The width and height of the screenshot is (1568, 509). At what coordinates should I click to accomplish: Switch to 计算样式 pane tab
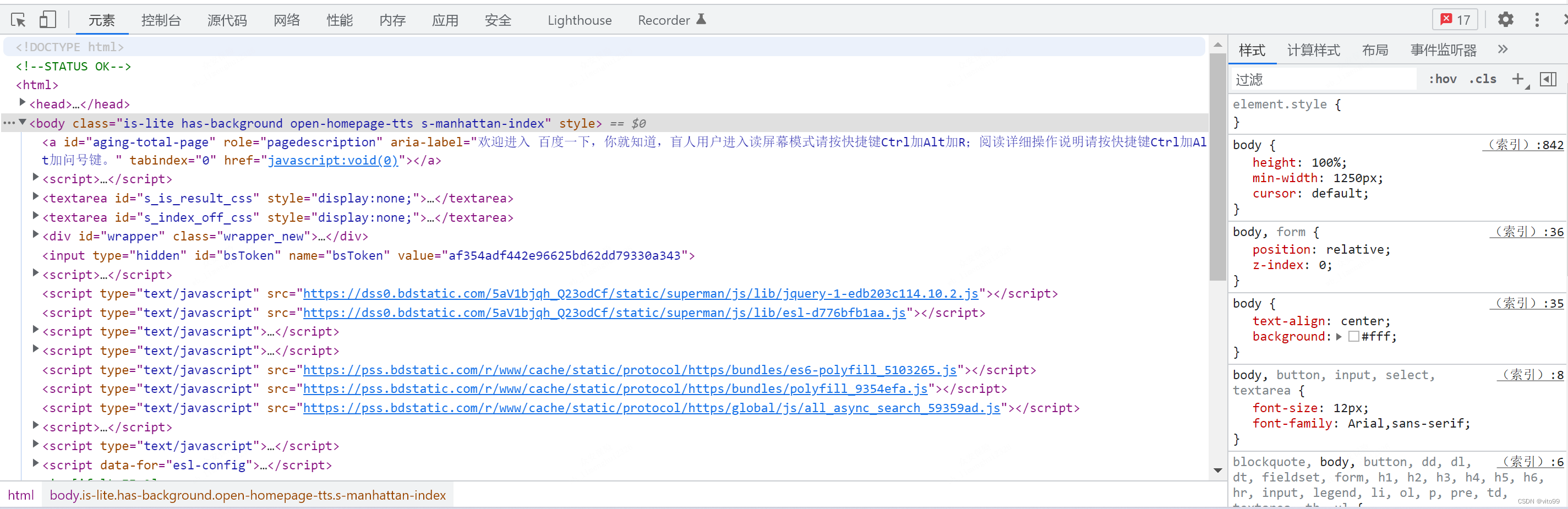[x=1314, y=50]
